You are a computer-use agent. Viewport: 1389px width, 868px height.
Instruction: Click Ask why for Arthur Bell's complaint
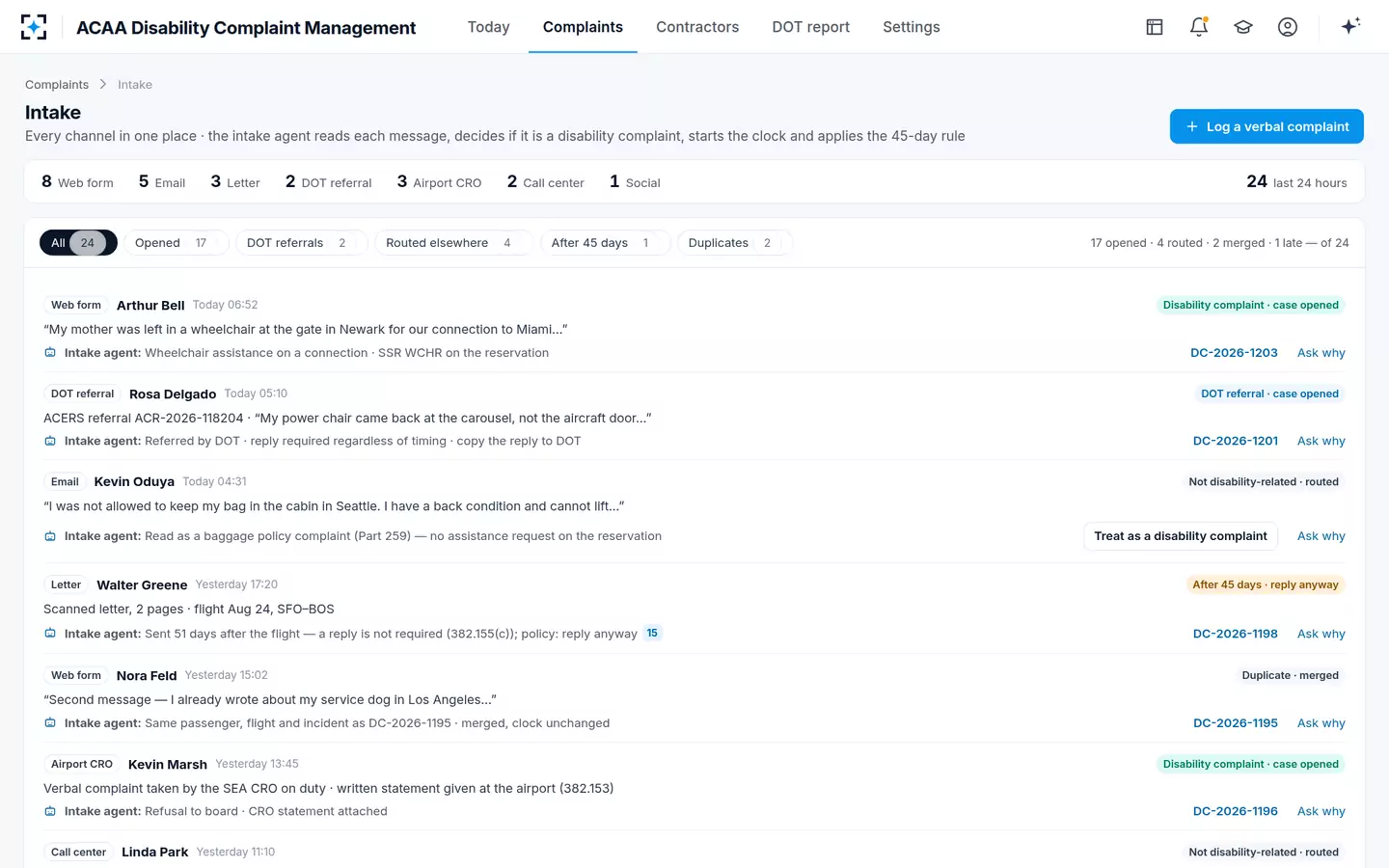(x=1321, y=353)
